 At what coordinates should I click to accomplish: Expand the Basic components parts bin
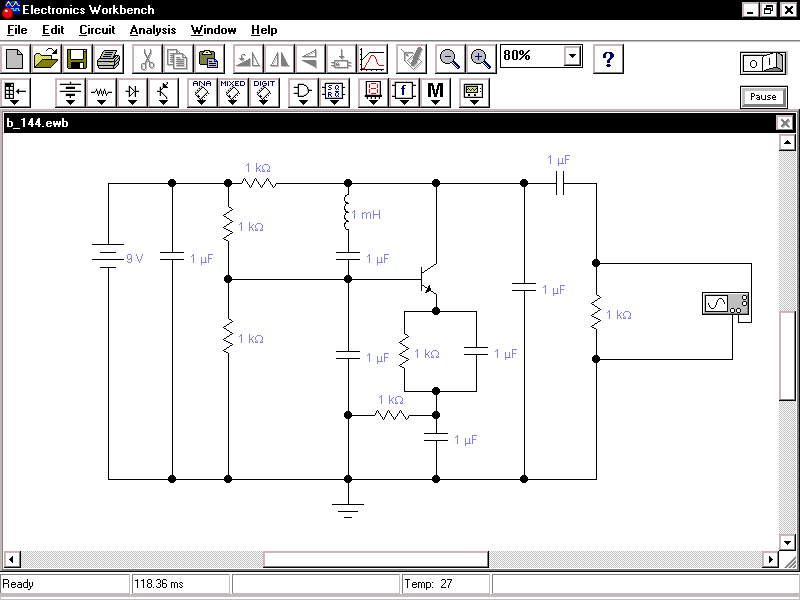(x=101, y=93)
